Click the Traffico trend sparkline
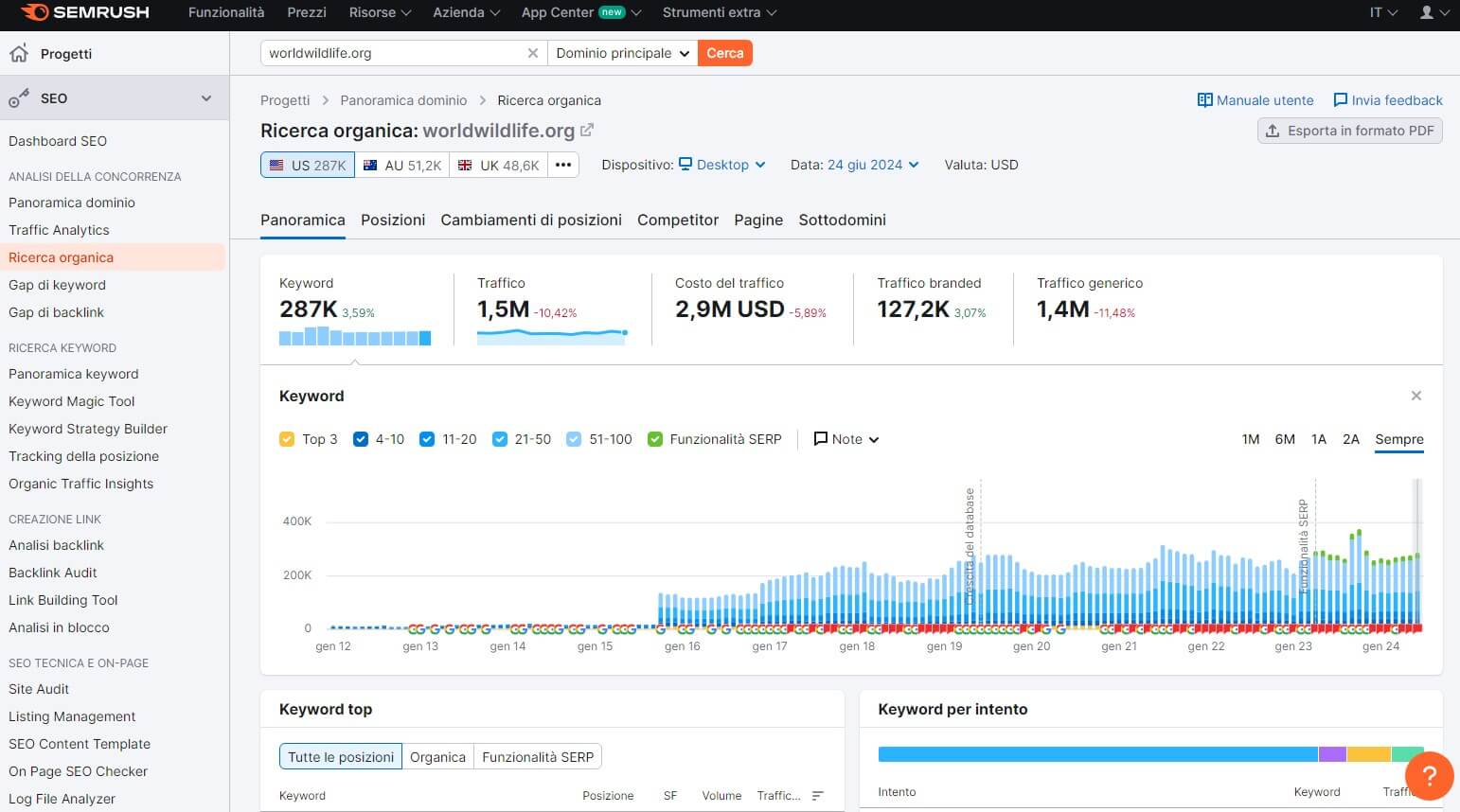 click(552, 335)
